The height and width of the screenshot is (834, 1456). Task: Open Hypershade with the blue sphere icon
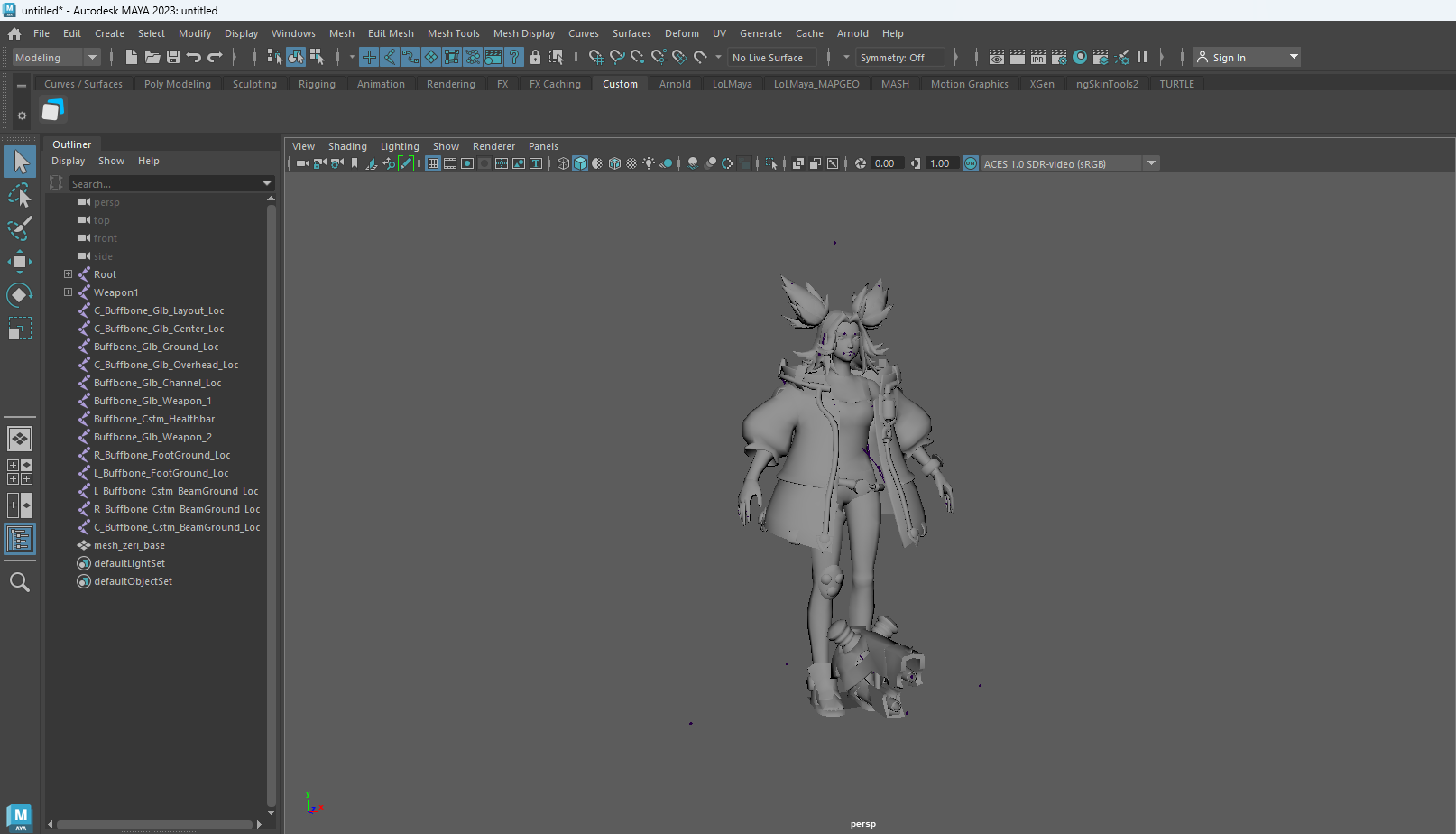(x=1080, y=57)
